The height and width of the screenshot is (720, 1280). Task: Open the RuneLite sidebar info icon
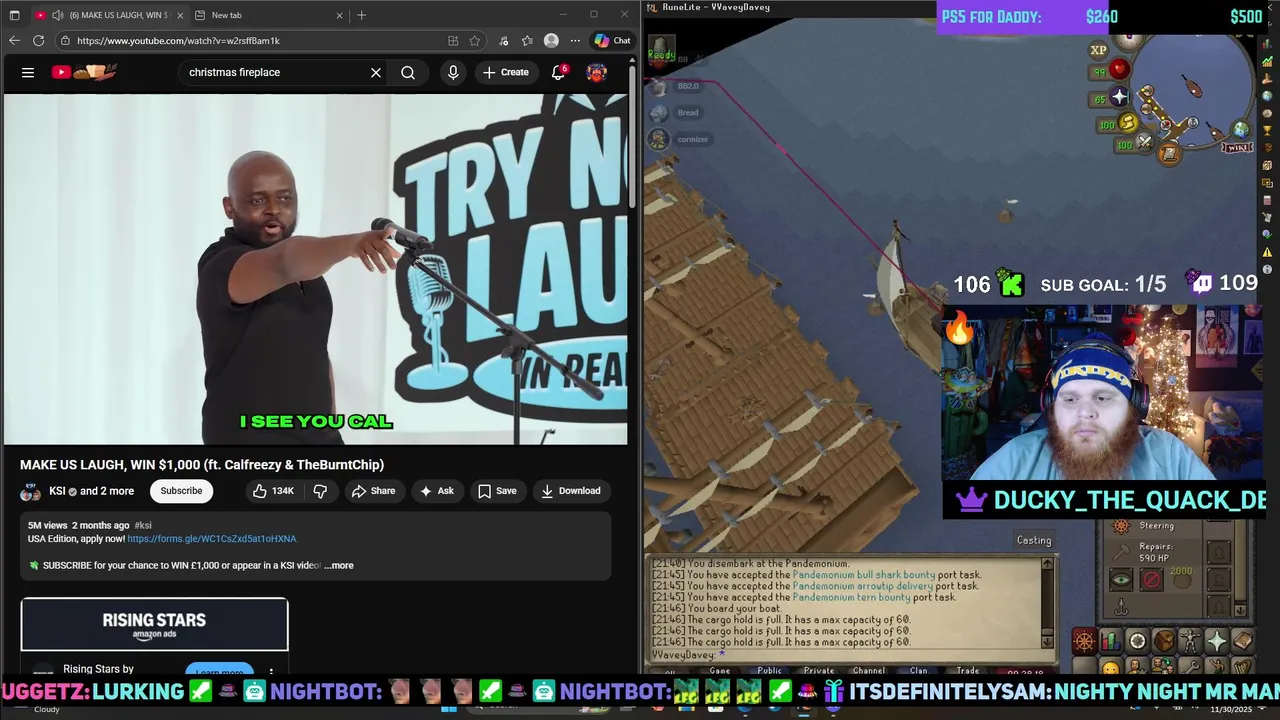pyautogui.click(x=1267, y=270)
